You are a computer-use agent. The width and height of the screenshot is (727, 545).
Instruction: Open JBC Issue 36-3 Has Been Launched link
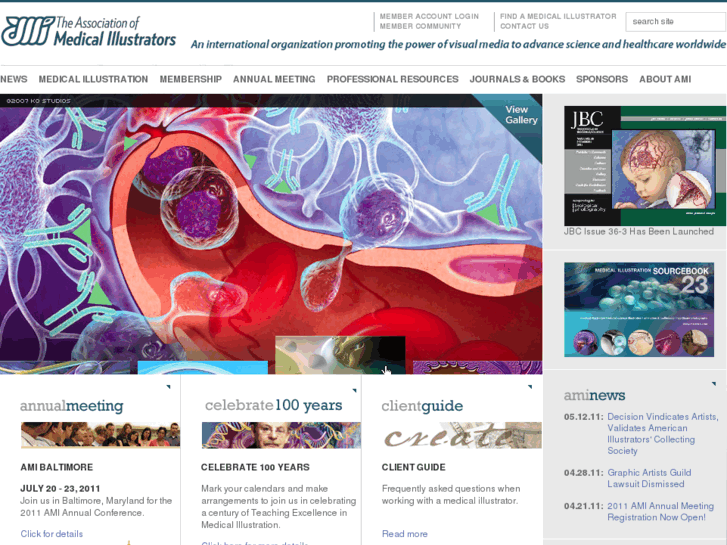pos(638,231)
